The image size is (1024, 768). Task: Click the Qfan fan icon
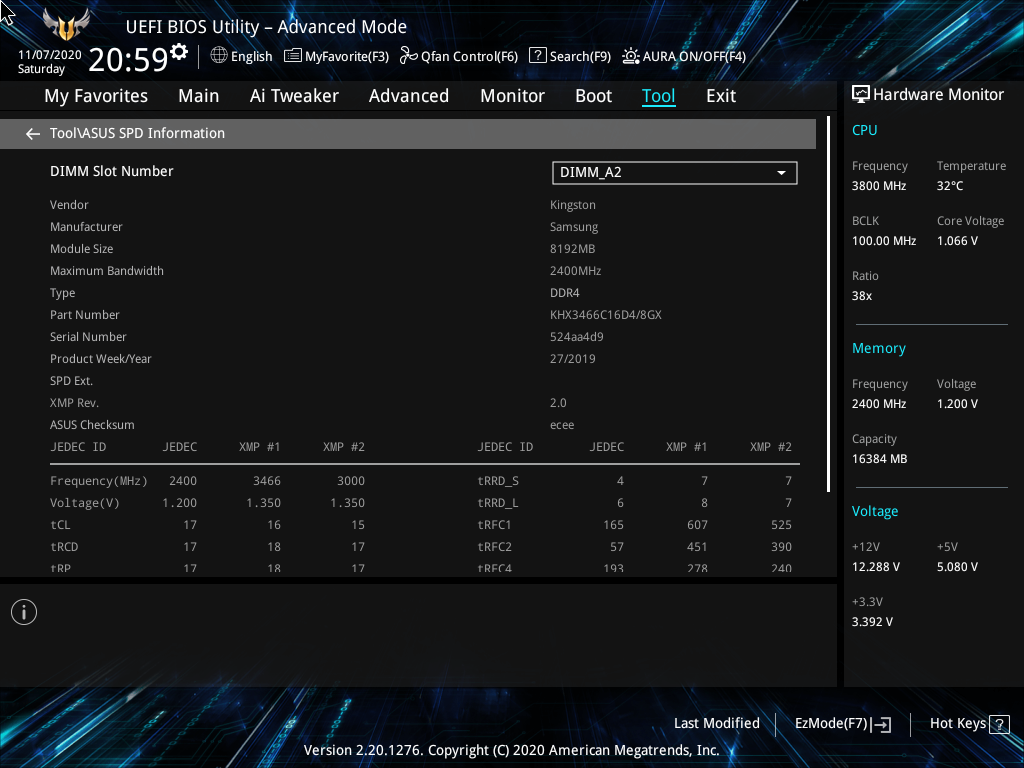pyautogui.click(x=409, y=56)
